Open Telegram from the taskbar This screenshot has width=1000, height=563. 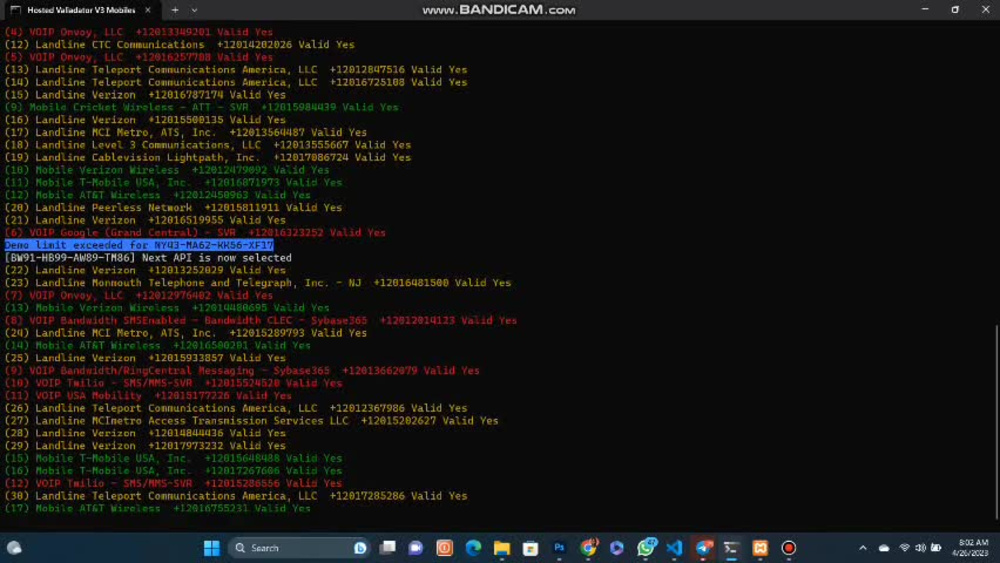pyautogui.click(x=703, y=548)
